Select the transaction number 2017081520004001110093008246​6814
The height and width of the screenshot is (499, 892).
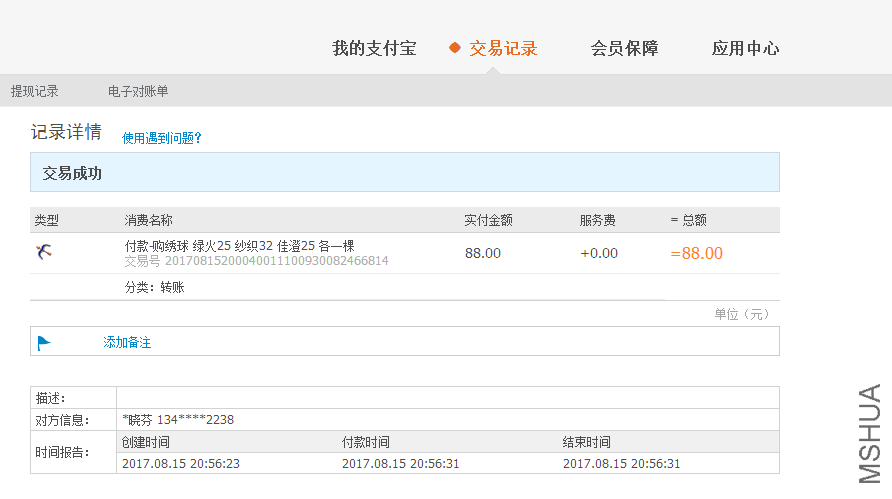[x=276, y=261]
